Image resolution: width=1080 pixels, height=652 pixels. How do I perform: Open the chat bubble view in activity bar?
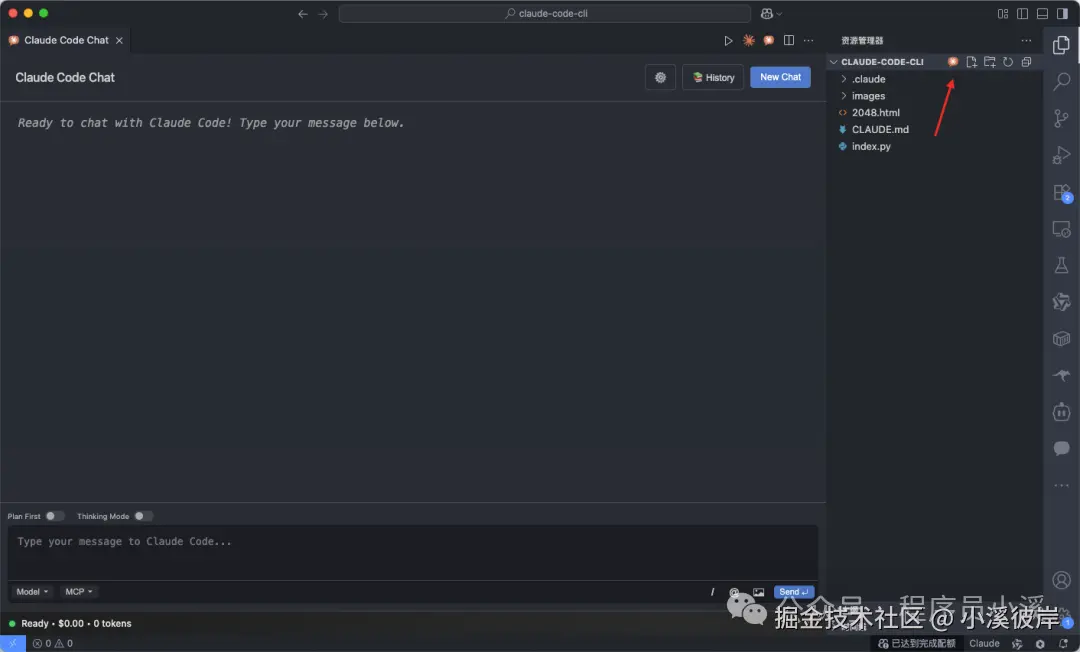[1061, 448]
